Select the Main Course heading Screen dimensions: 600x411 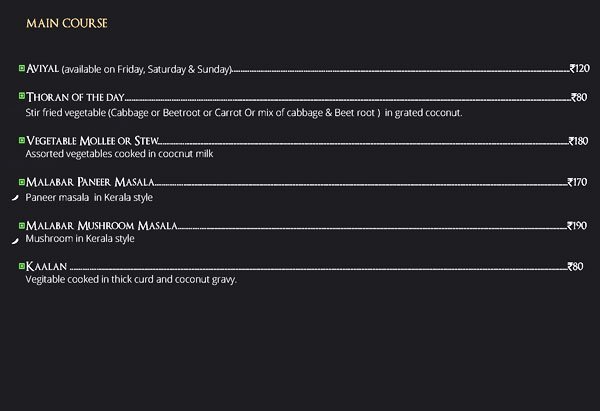click(68, 21)
